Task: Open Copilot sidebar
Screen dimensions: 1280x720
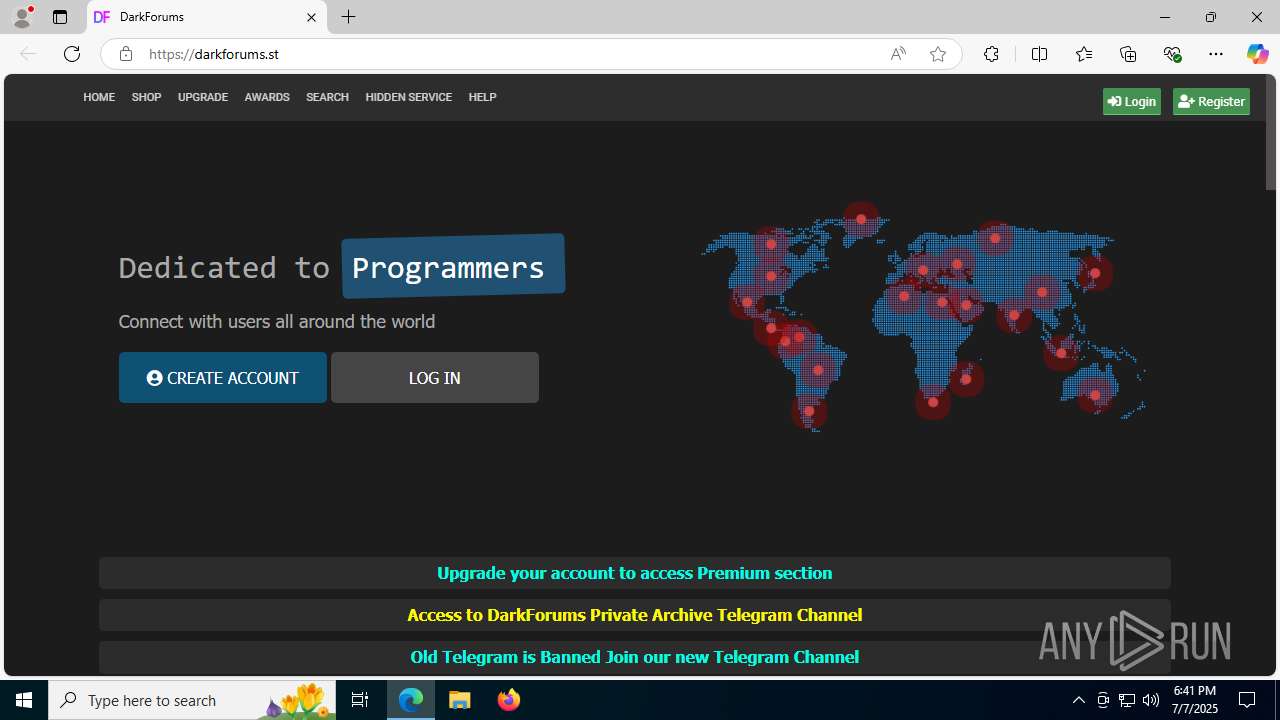Action: click(x=1257, y=54)
